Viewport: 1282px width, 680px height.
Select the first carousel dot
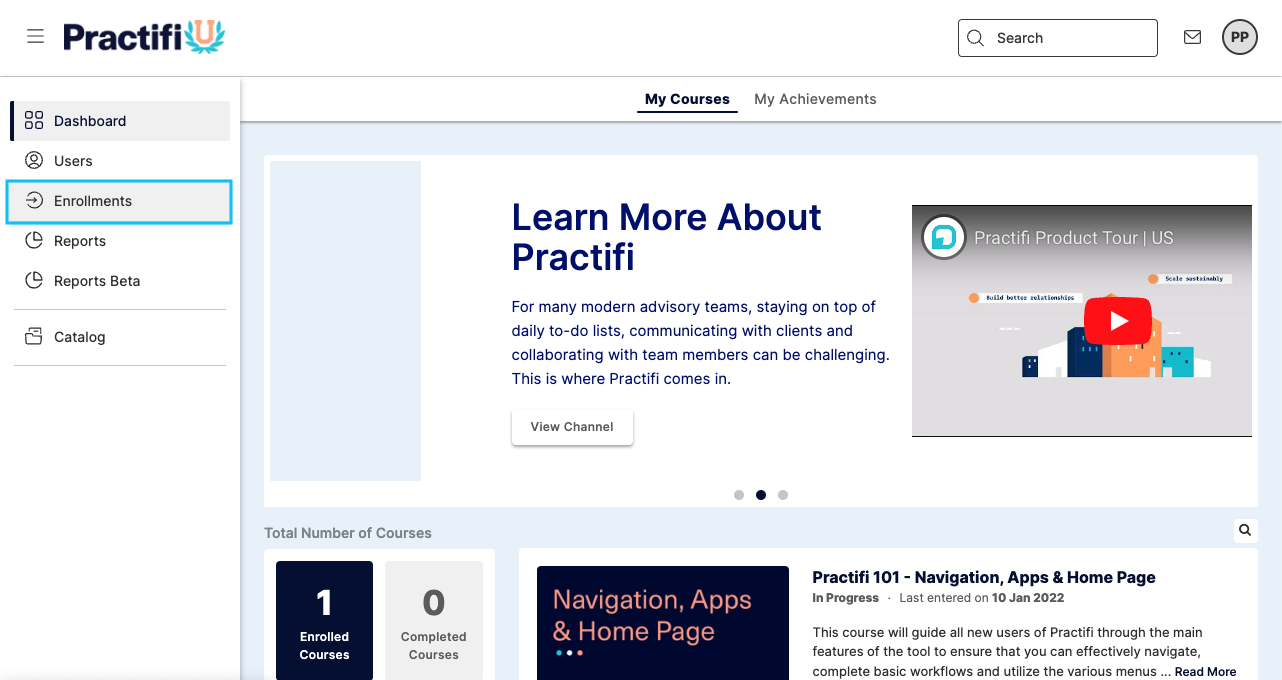point(739,495)
